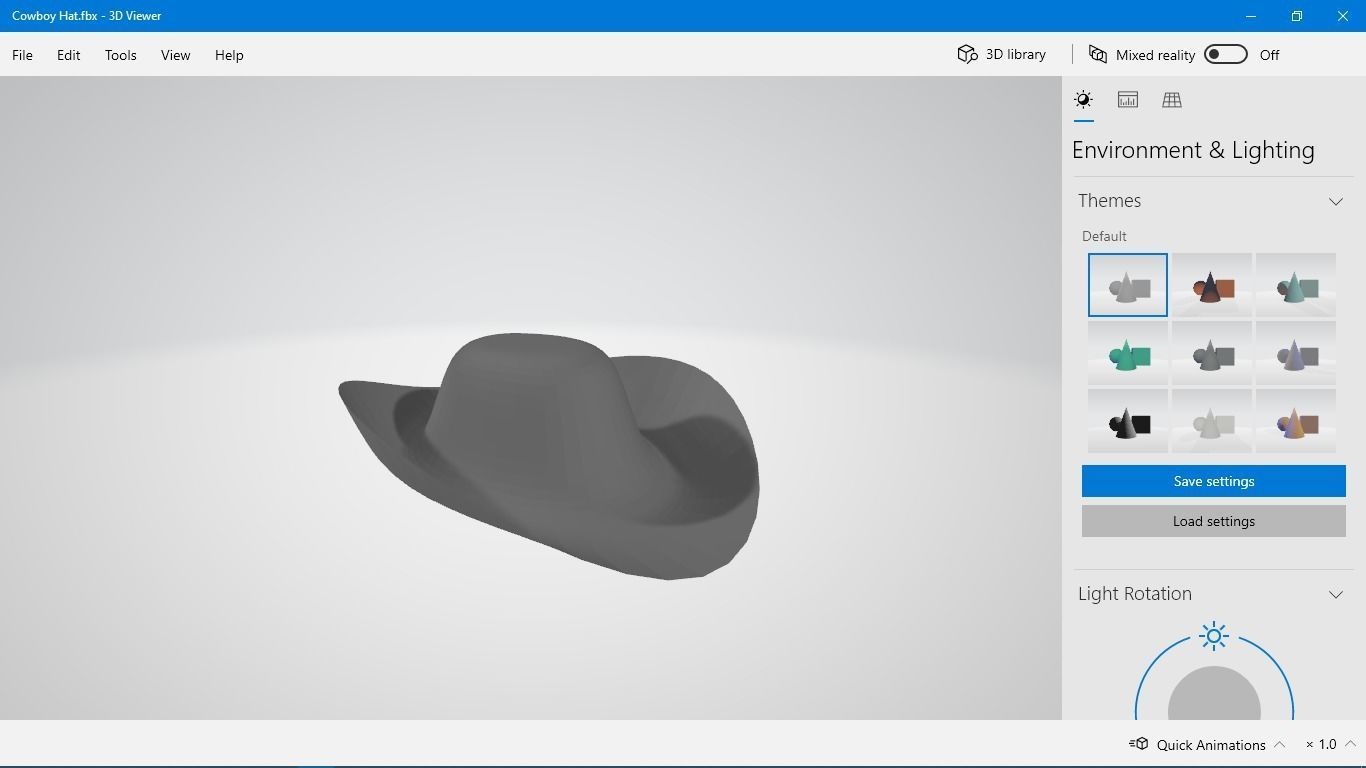Select the orange and blue theme thumbnail

point(1296,421)
